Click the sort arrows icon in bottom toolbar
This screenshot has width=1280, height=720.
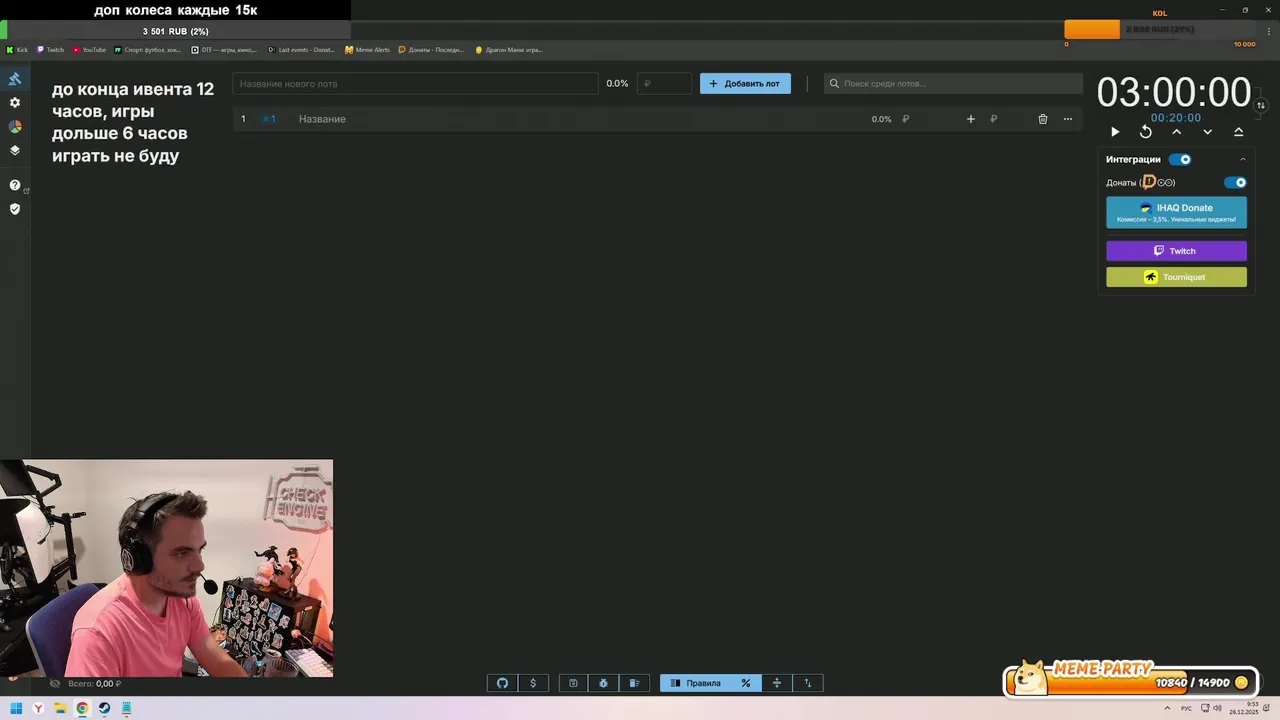808,683
